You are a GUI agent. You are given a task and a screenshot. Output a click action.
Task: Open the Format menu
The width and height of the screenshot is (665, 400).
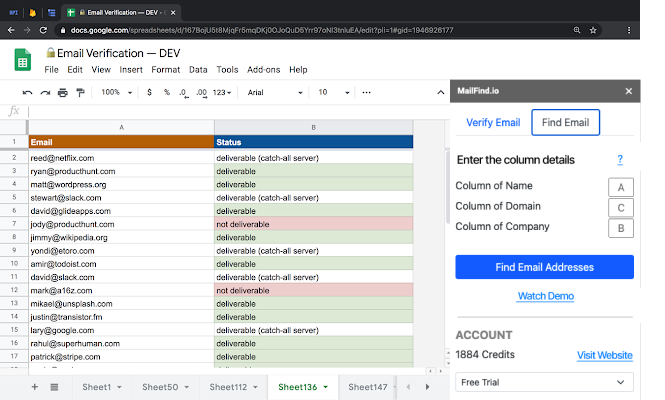tap(165, 70)
